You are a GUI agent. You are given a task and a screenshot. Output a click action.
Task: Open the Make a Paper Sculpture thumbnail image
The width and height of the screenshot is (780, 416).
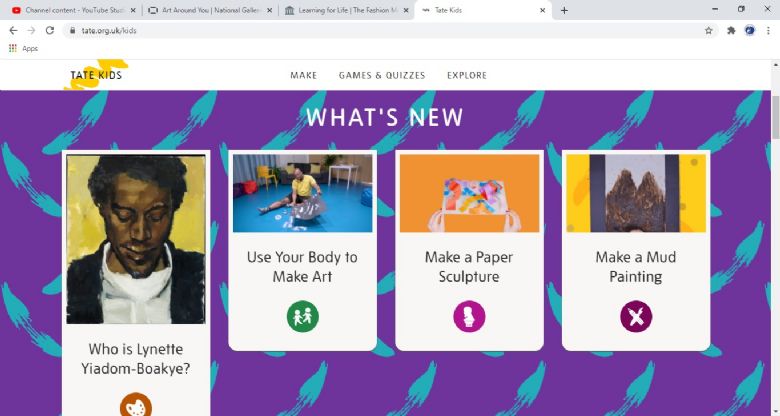click(x=469, y=193)
